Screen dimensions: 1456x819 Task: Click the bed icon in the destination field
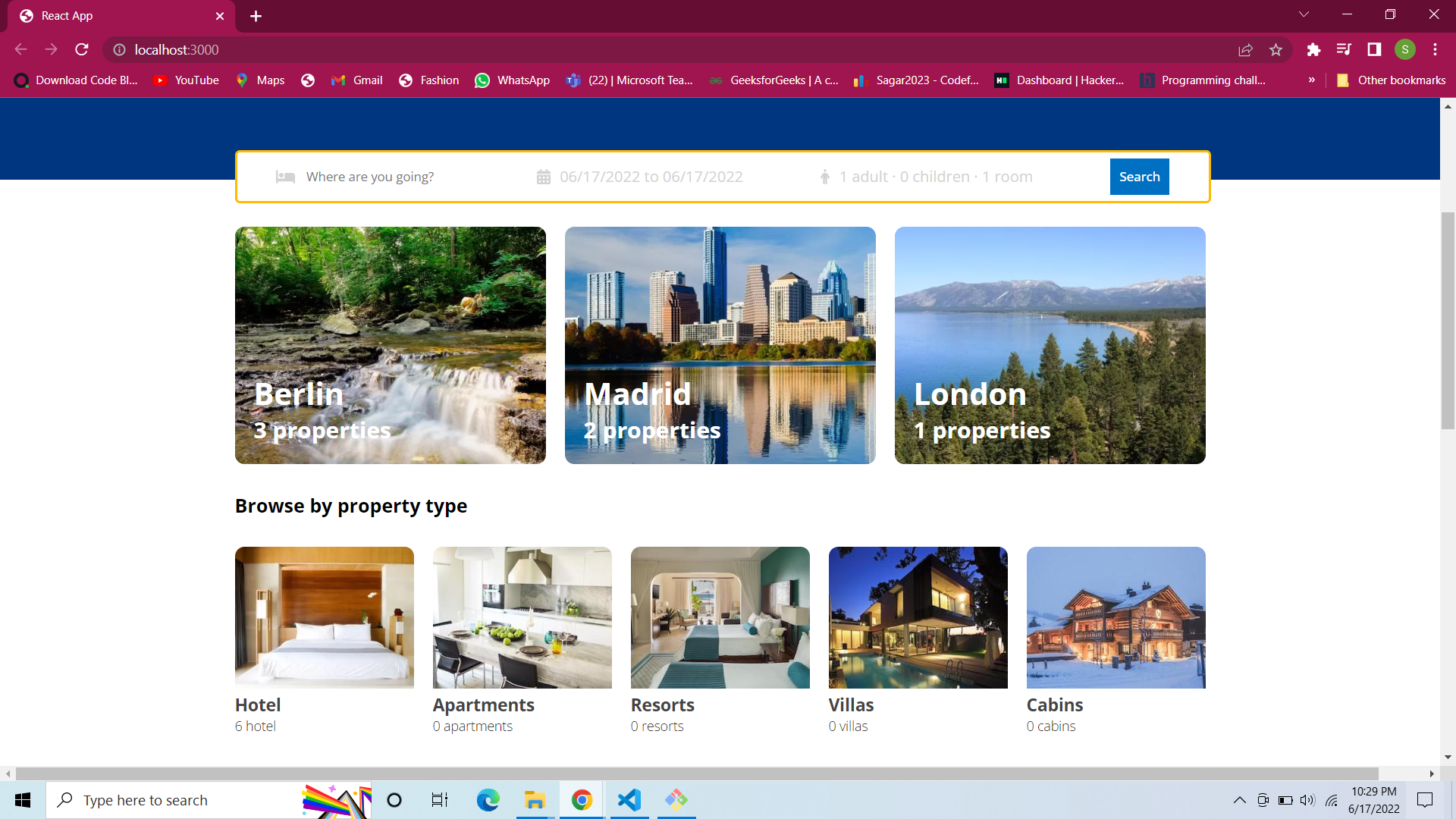(285, 177)
